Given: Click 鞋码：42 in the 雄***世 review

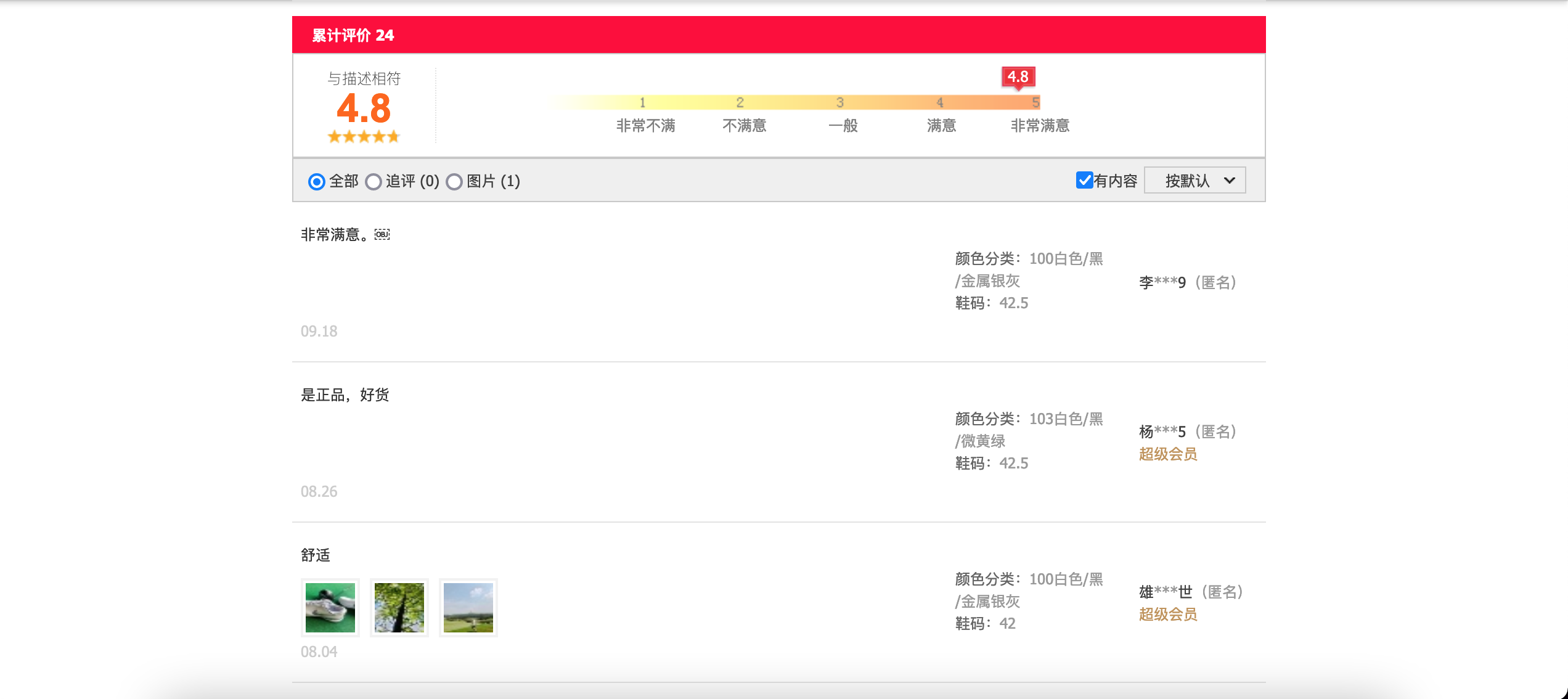Looking at the screenshot, I should [x=986, y=623].
